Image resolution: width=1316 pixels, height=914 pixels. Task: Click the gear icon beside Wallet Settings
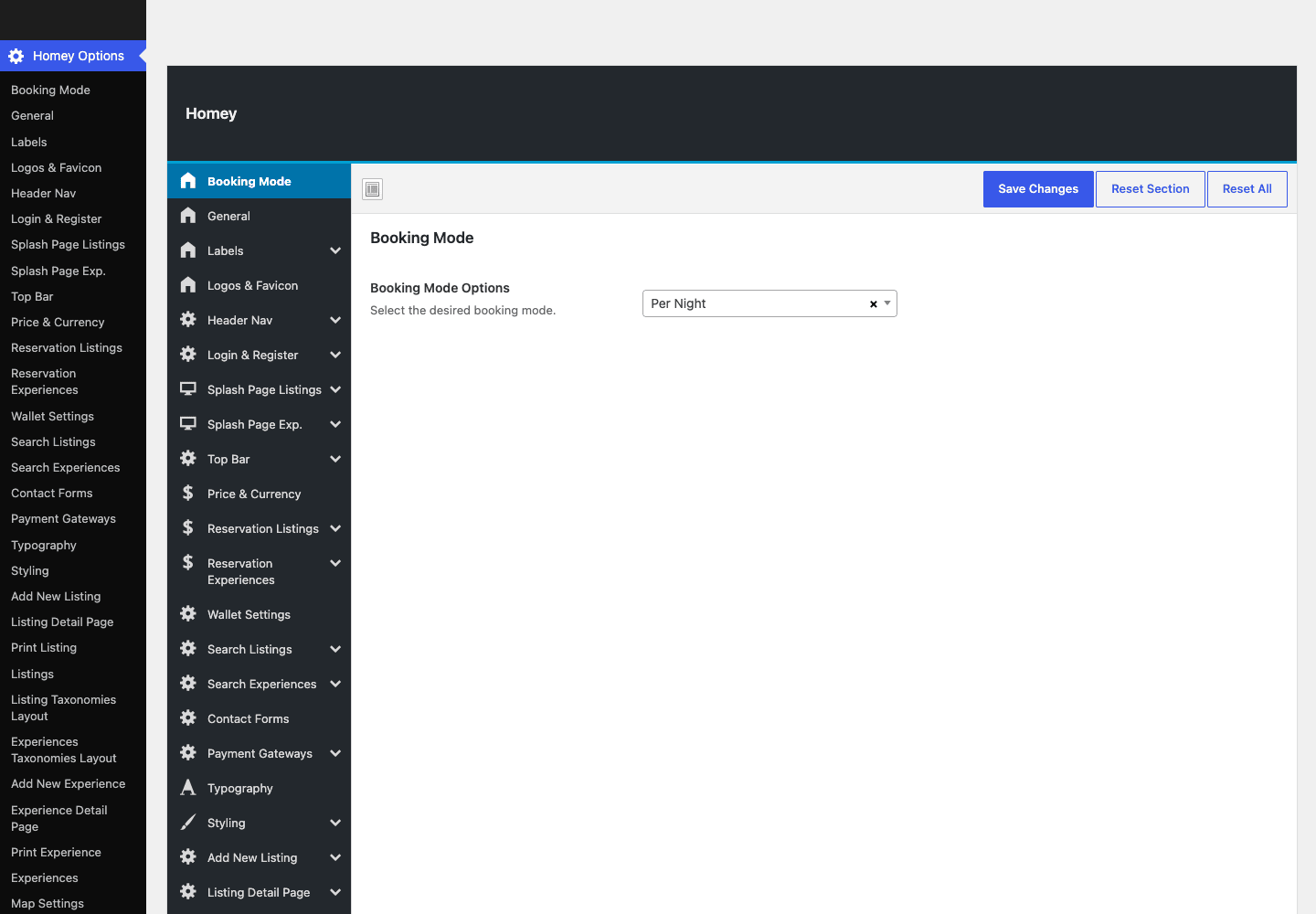[x=188, y=613]
